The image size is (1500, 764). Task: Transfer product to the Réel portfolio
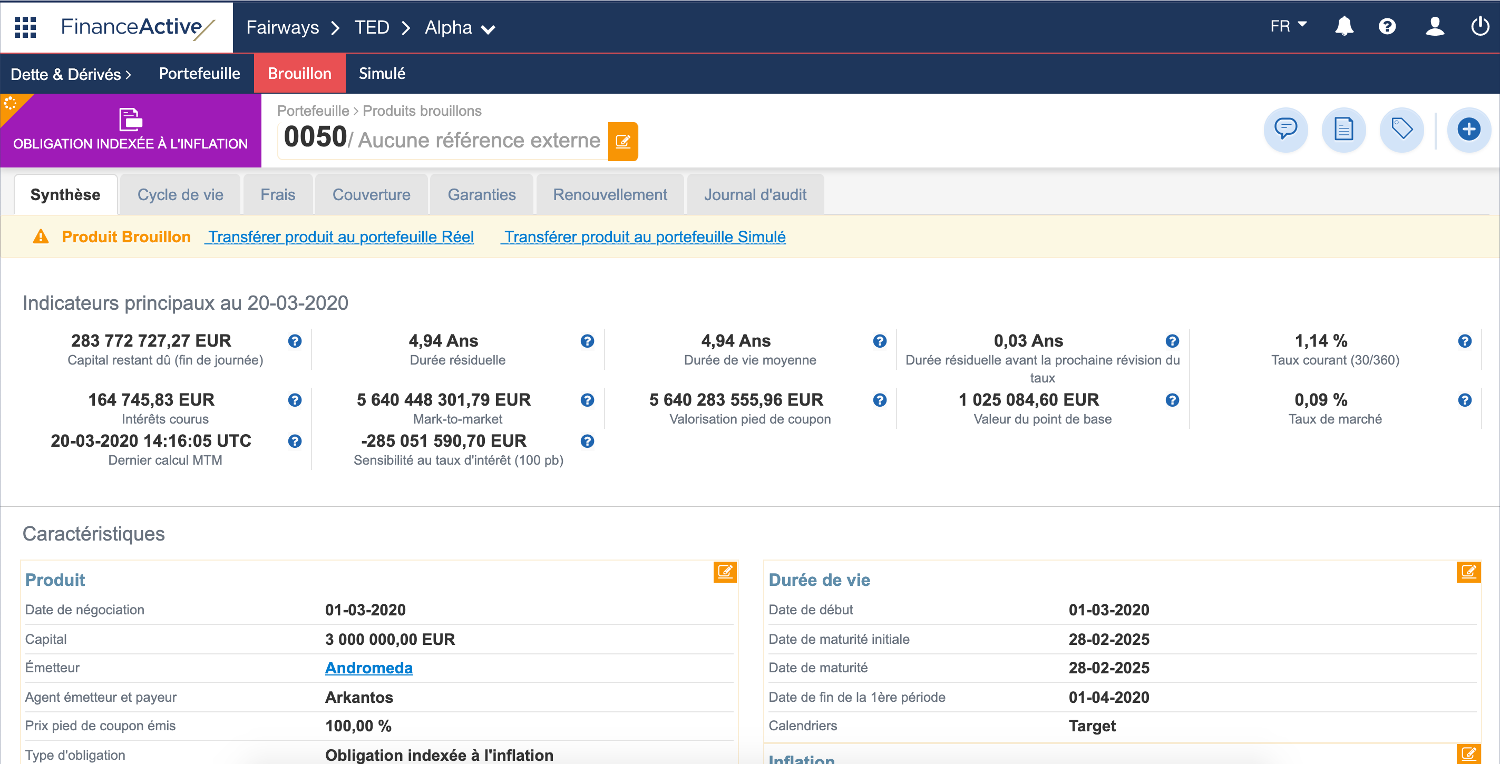tap(340, 237)
